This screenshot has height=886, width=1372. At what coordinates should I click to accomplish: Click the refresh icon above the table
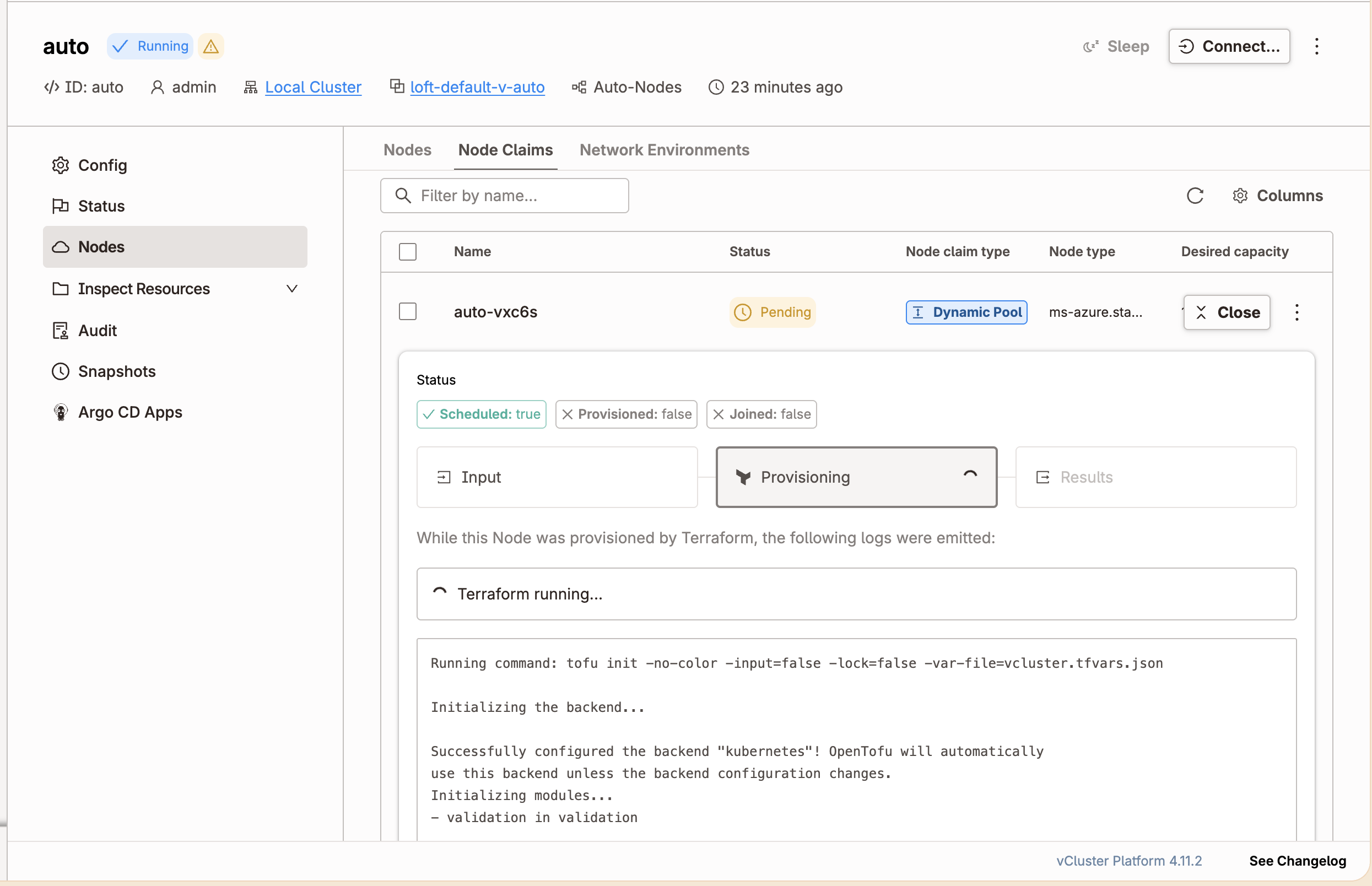pos(1195,196)
